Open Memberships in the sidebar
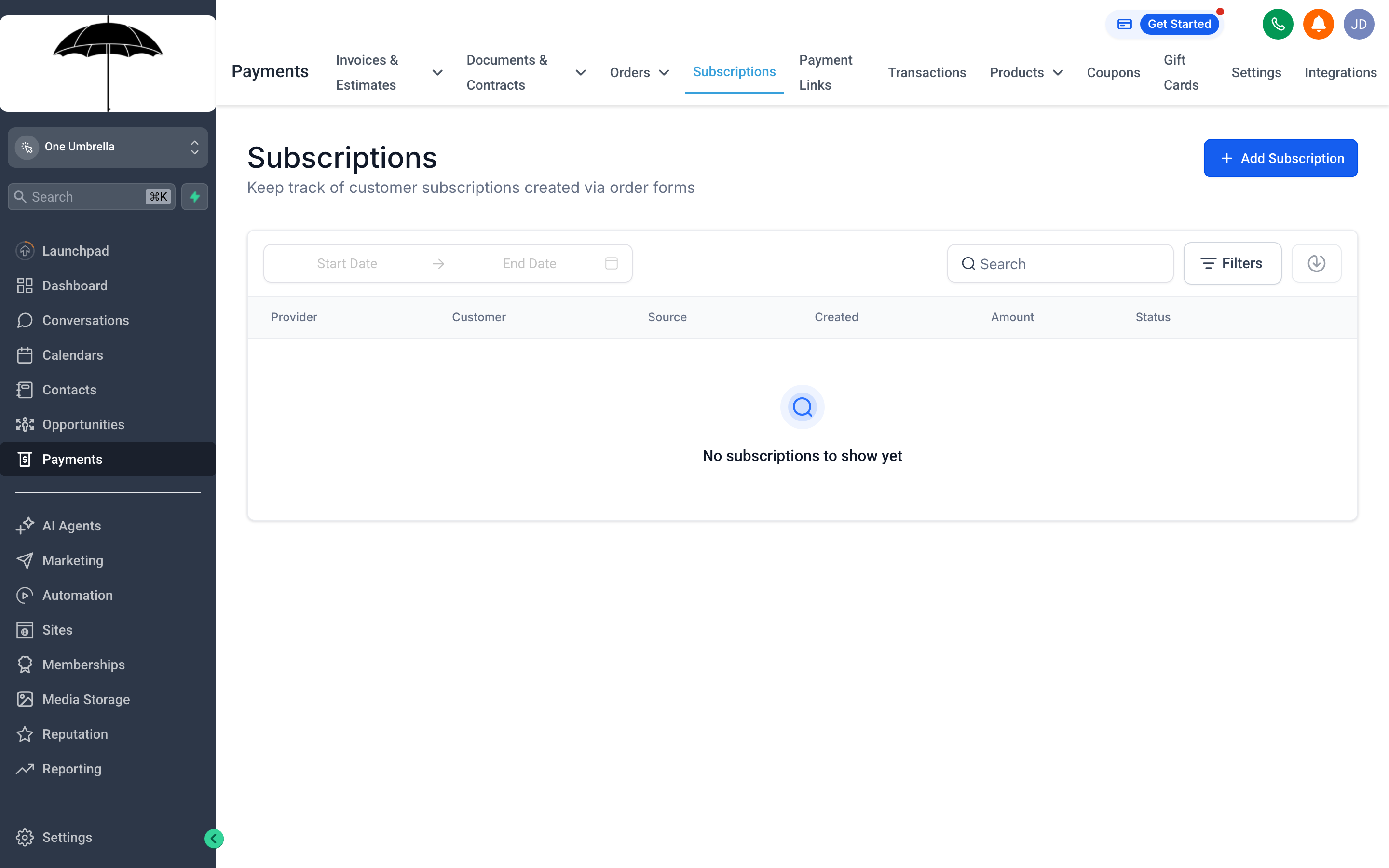 coord(84,665)
